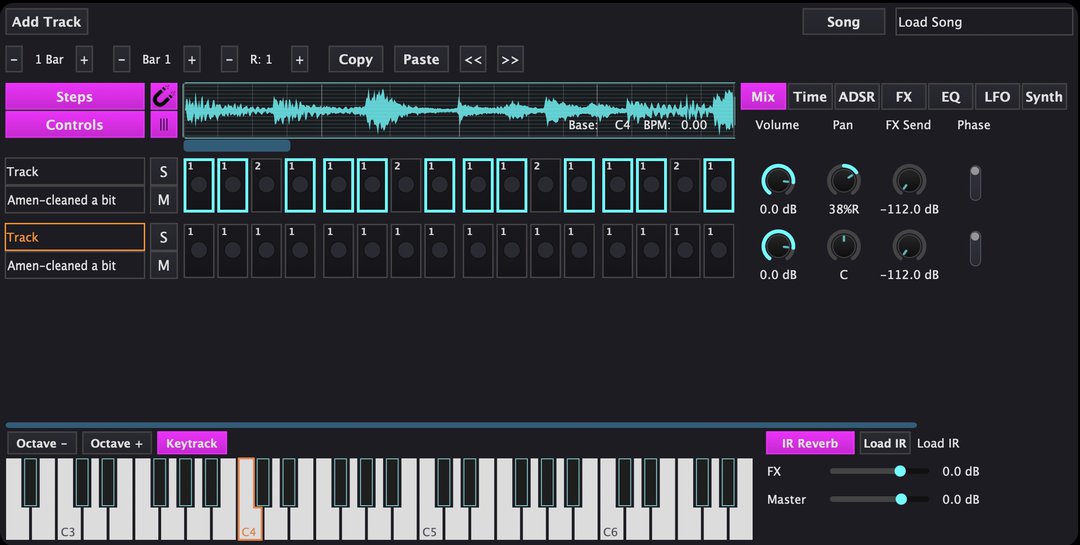The image size is (1080, 545).
Task: Click the first track's Pan knob at 38%R
Action: click(x=843, y=181)
